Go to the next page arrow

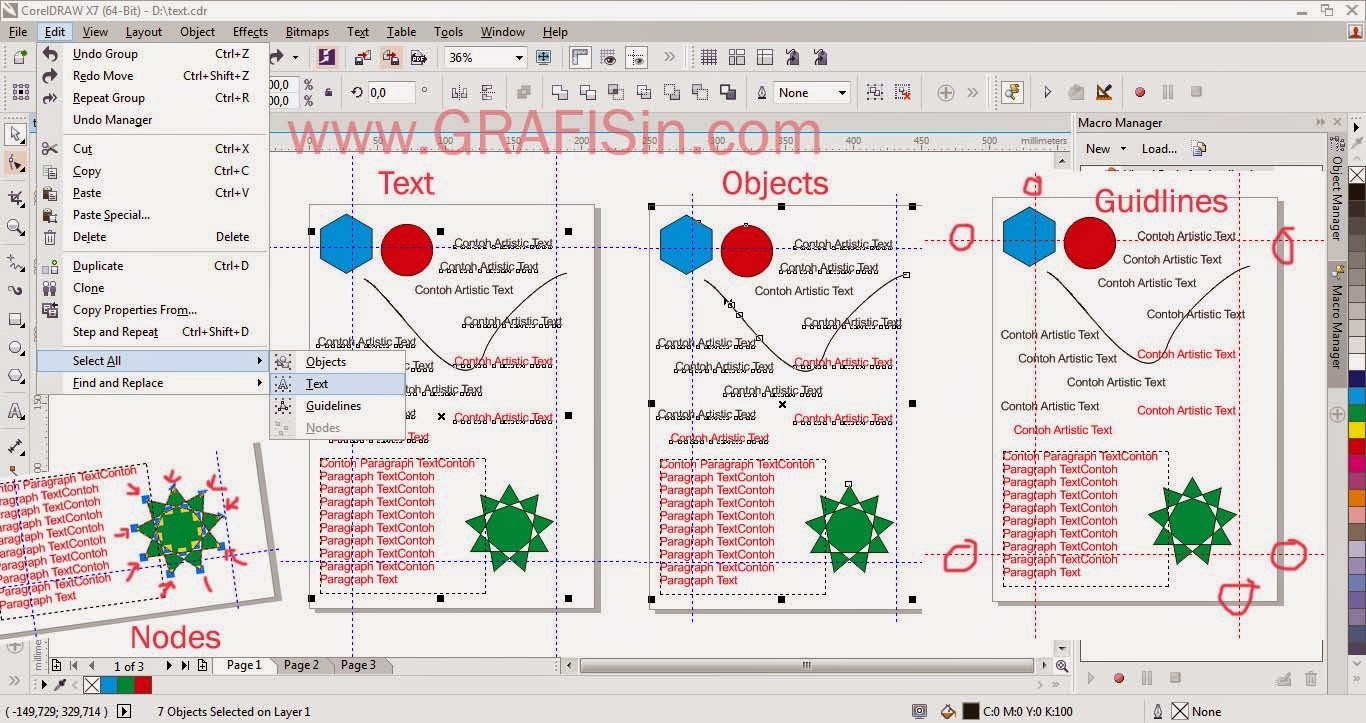click(x=169, y=666)
